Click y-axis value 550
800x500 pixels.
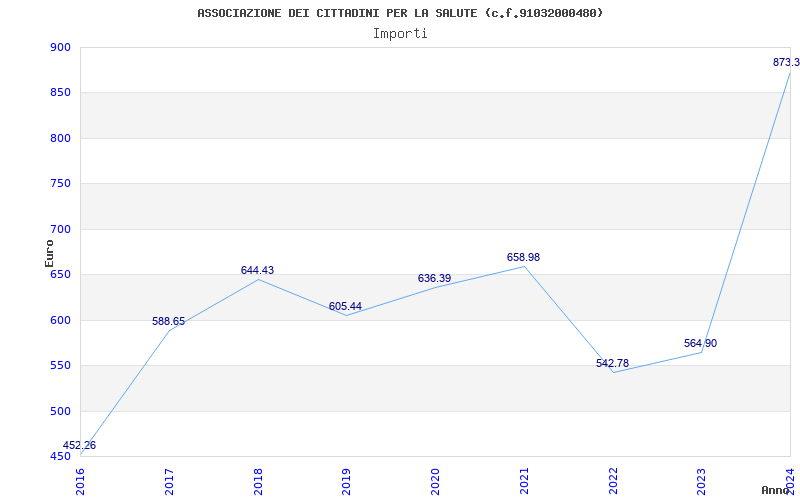pos(60,366)
